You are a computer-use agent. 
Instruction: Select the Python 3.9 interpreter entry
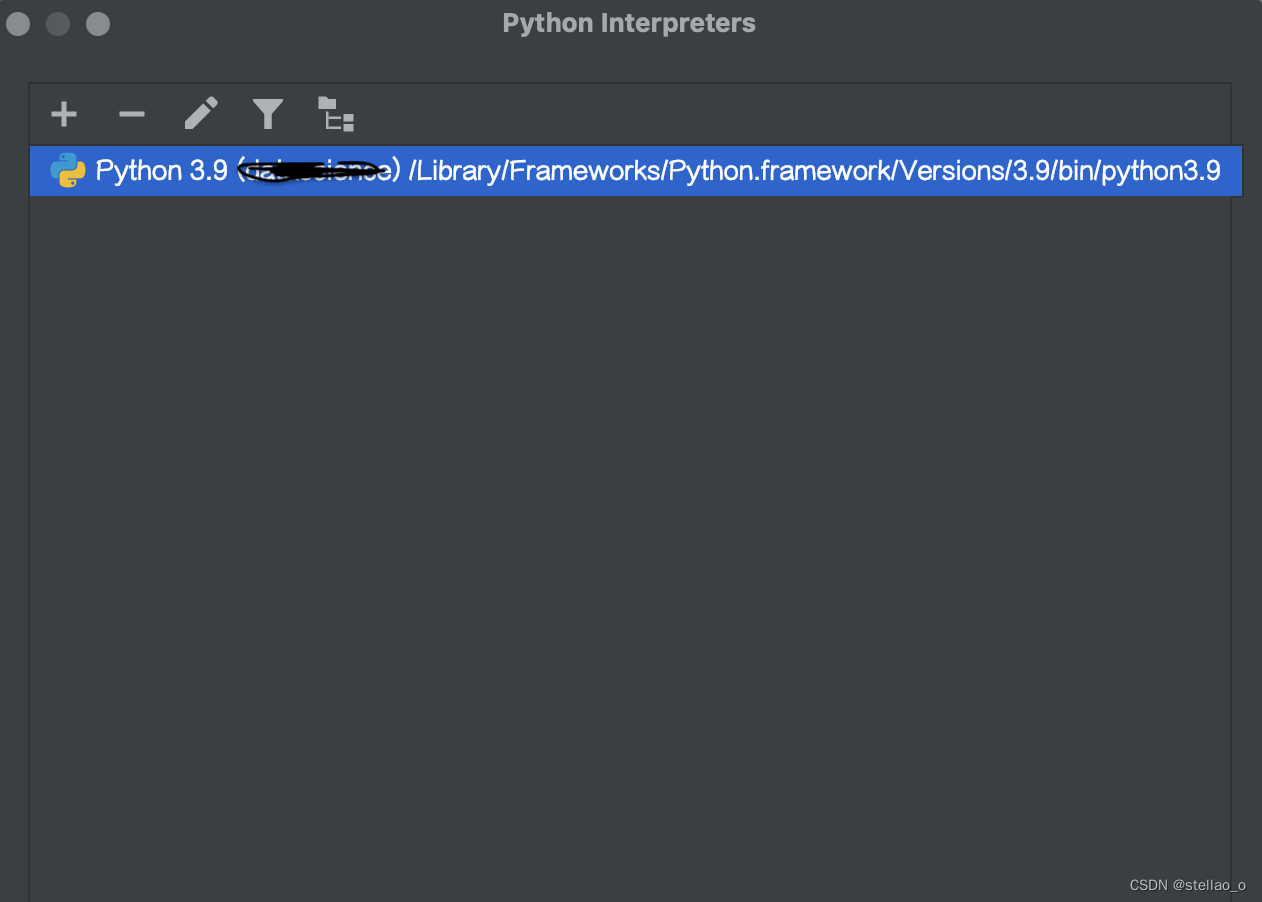pos(630,170)
